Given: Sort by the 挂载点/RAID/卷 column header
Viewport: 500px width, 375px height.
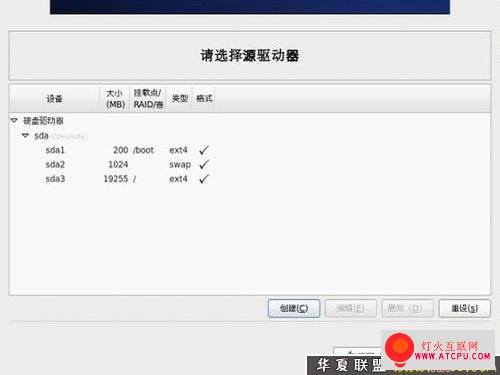Looking at the screenshot, I should pyautogui.click(x=148, y=99).
